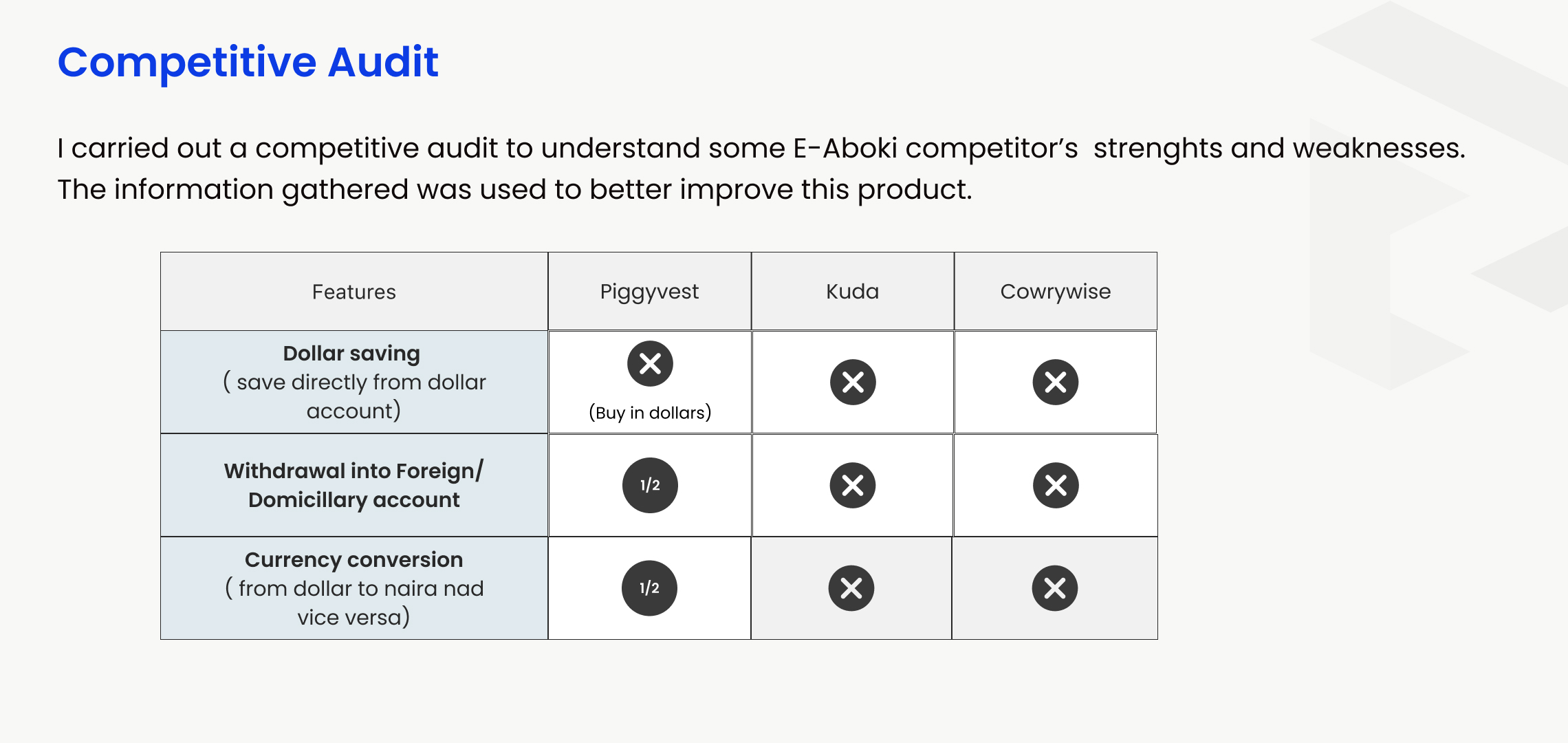
Task: Select the Kuda column header
Action: click(853, 291)
